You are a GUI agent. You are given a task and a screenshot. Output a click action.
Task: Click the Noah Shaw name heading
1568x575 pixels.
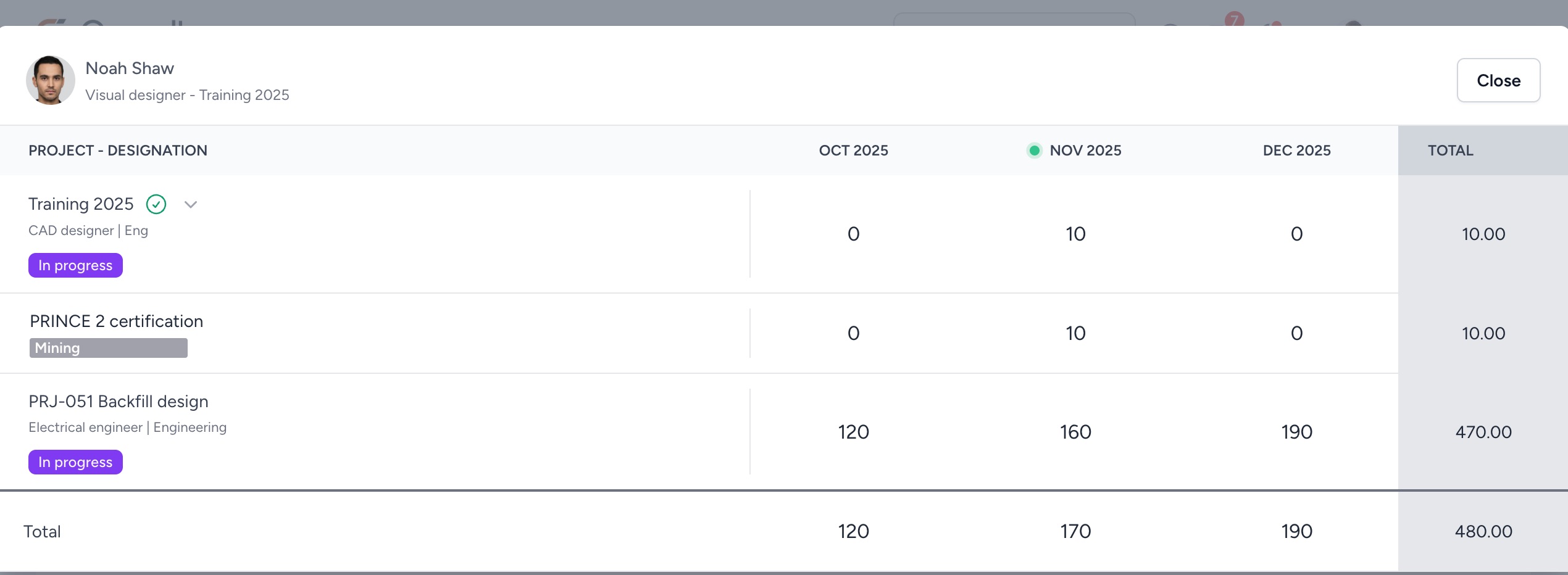coord(130,68)
